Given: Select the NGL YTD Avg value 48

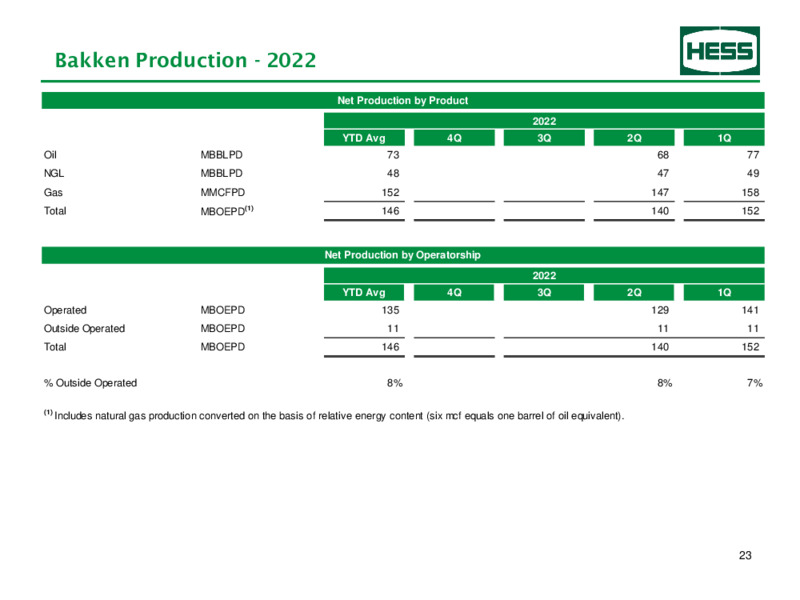Looking at the screenshot, I should coord(393,173).
